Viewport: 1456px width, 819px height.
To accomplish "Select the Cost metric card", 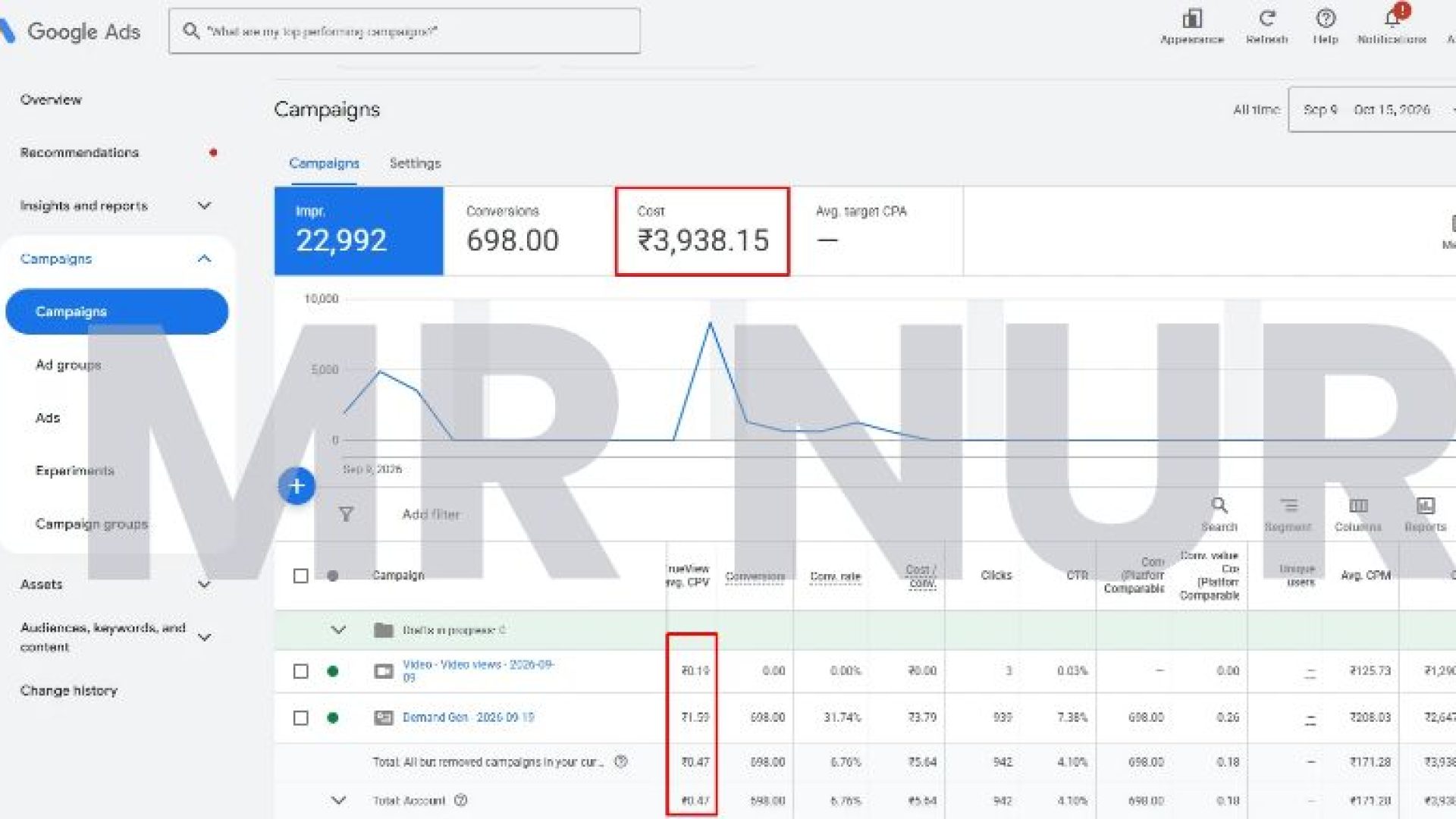I will [702, 231].
